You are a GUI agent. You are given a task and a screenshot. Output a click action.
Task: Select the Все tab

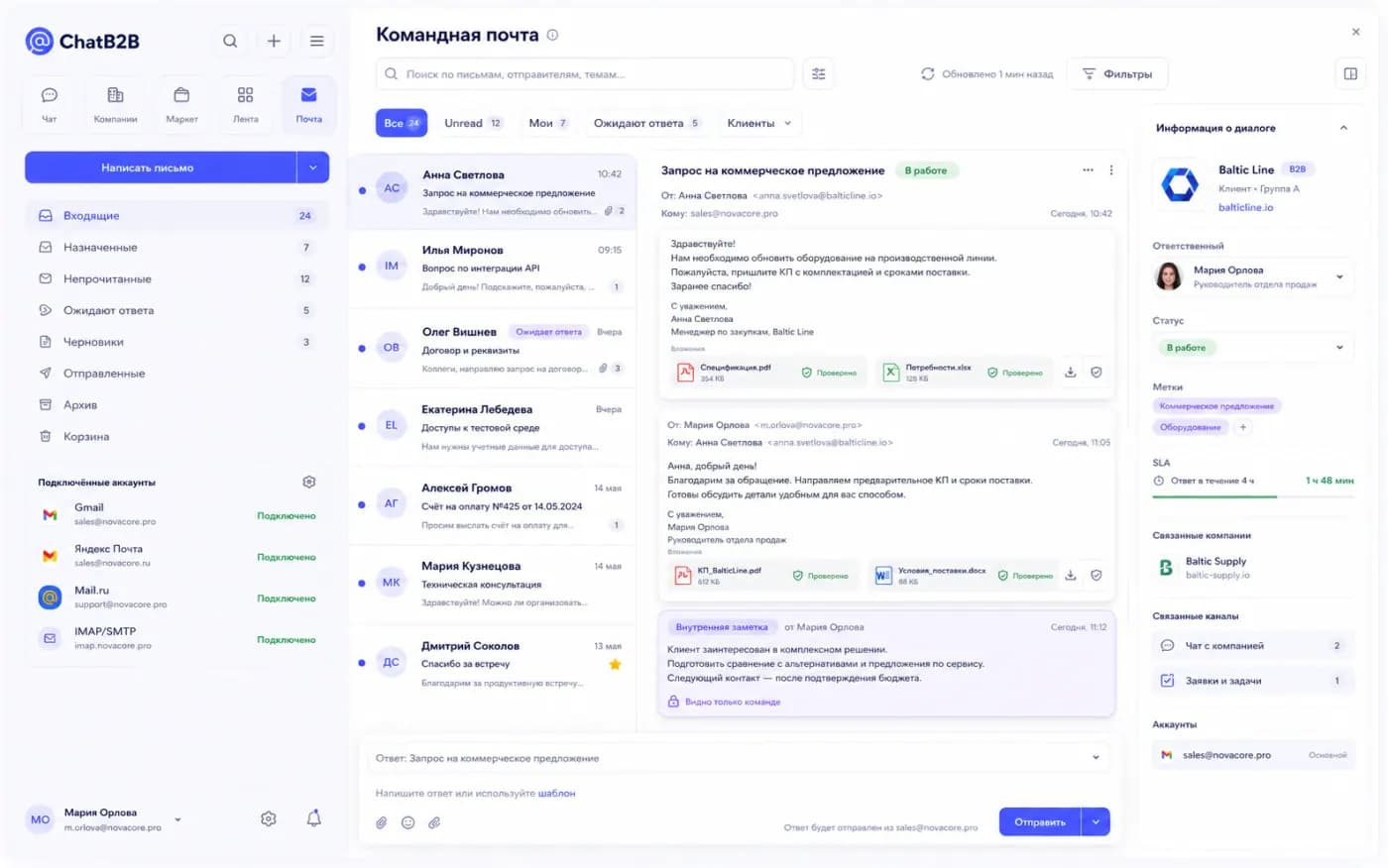coord(402,123)
